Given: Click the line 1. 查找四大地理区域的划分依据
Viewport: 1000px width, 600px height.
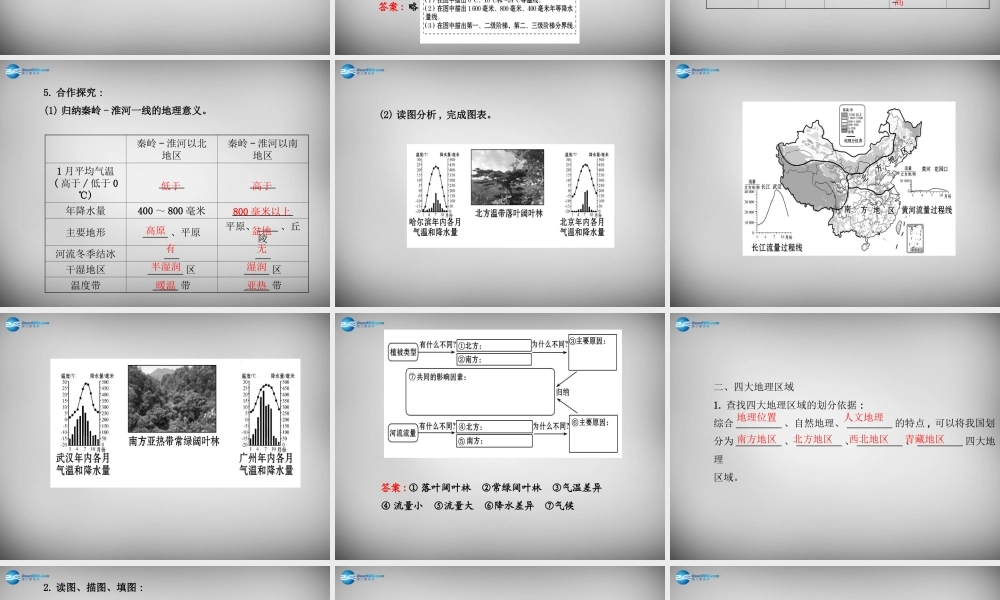Looking at the screenshot, I should (x=789, y=405).
